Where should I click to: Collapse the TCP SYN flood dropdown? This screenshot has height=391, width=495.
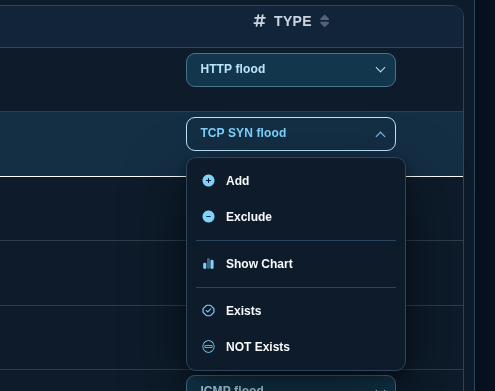pos(291,134)
